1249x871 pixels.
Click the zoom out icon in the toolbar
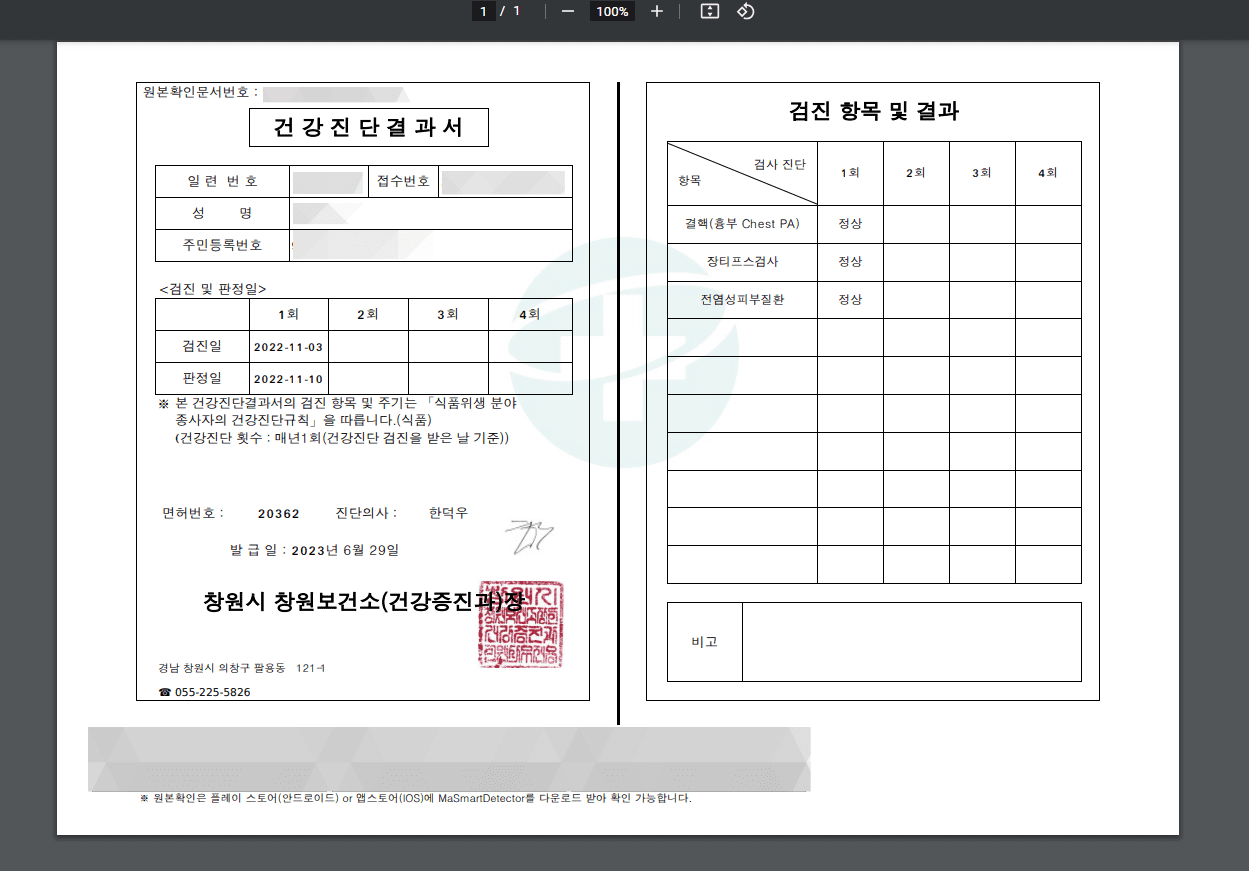(x=567, y=11)
